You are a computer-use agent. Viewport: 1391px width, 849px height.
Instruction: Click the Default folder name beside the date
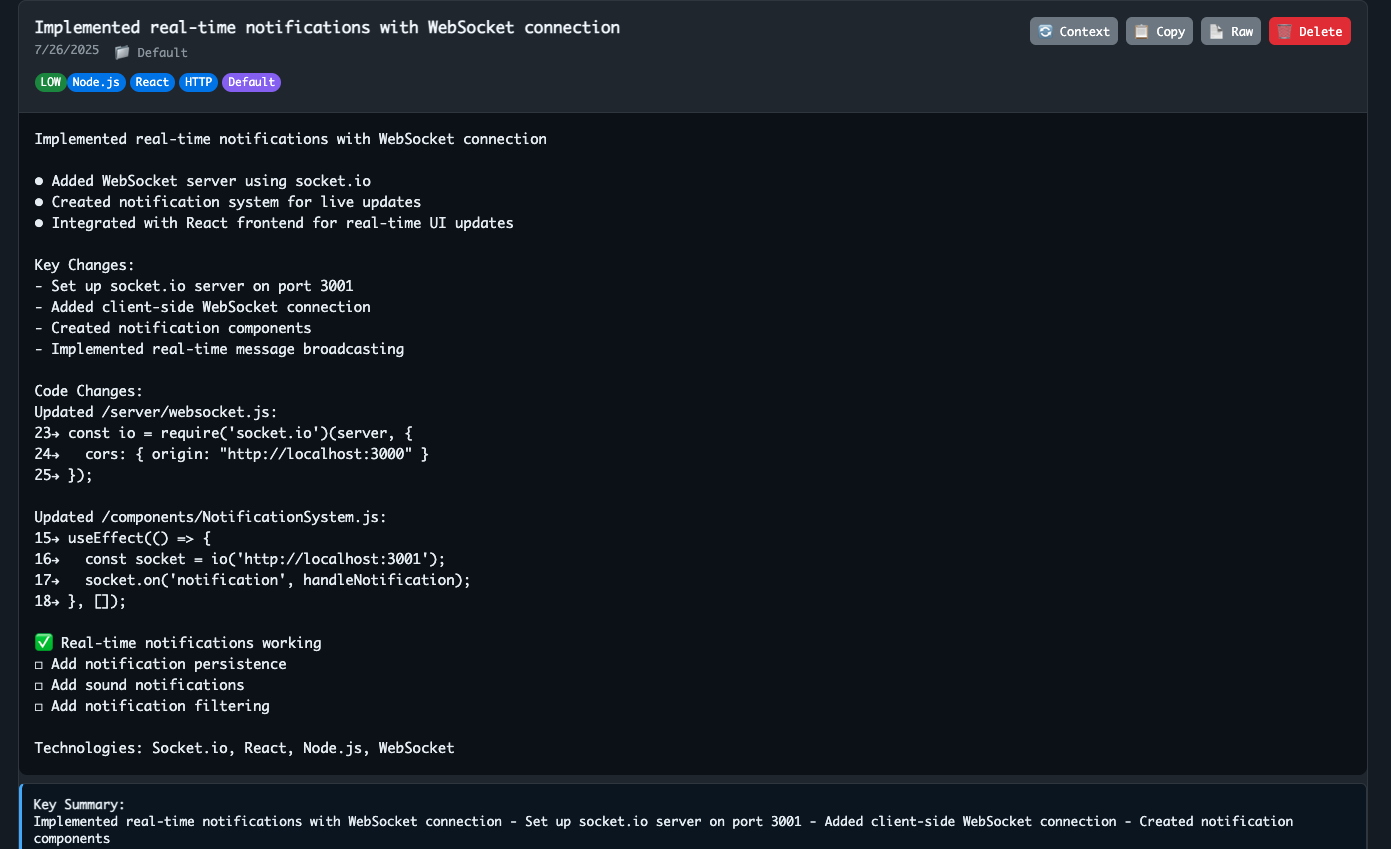[x=162, y=52]
